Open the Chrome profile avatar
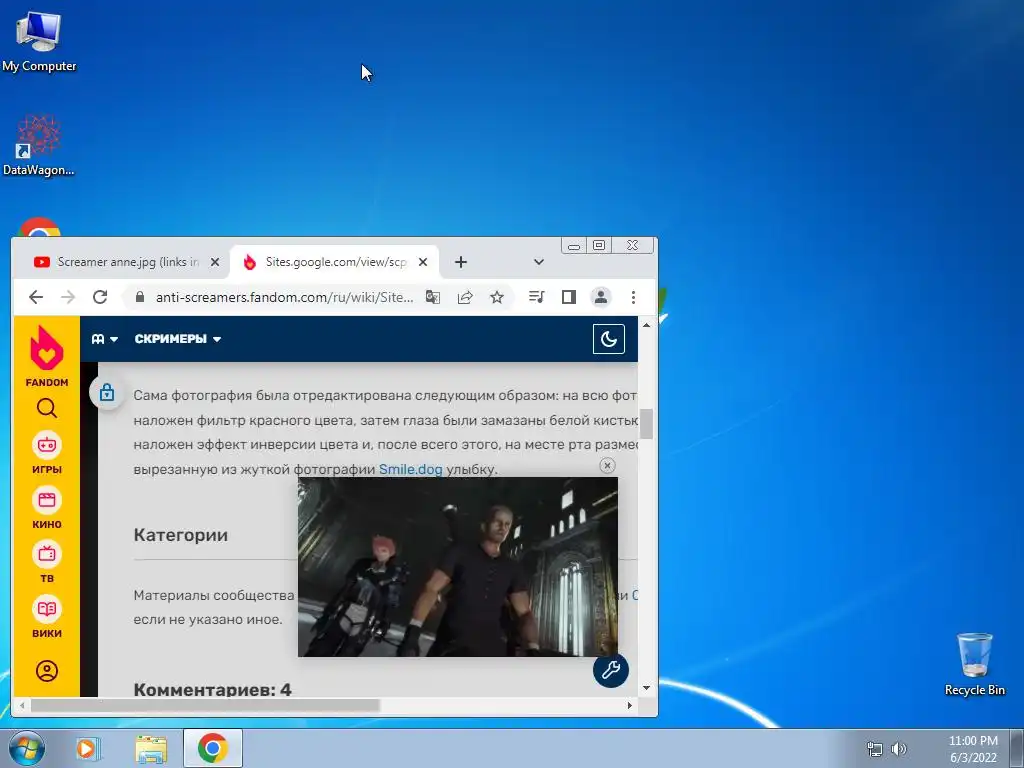 point(601,297)
